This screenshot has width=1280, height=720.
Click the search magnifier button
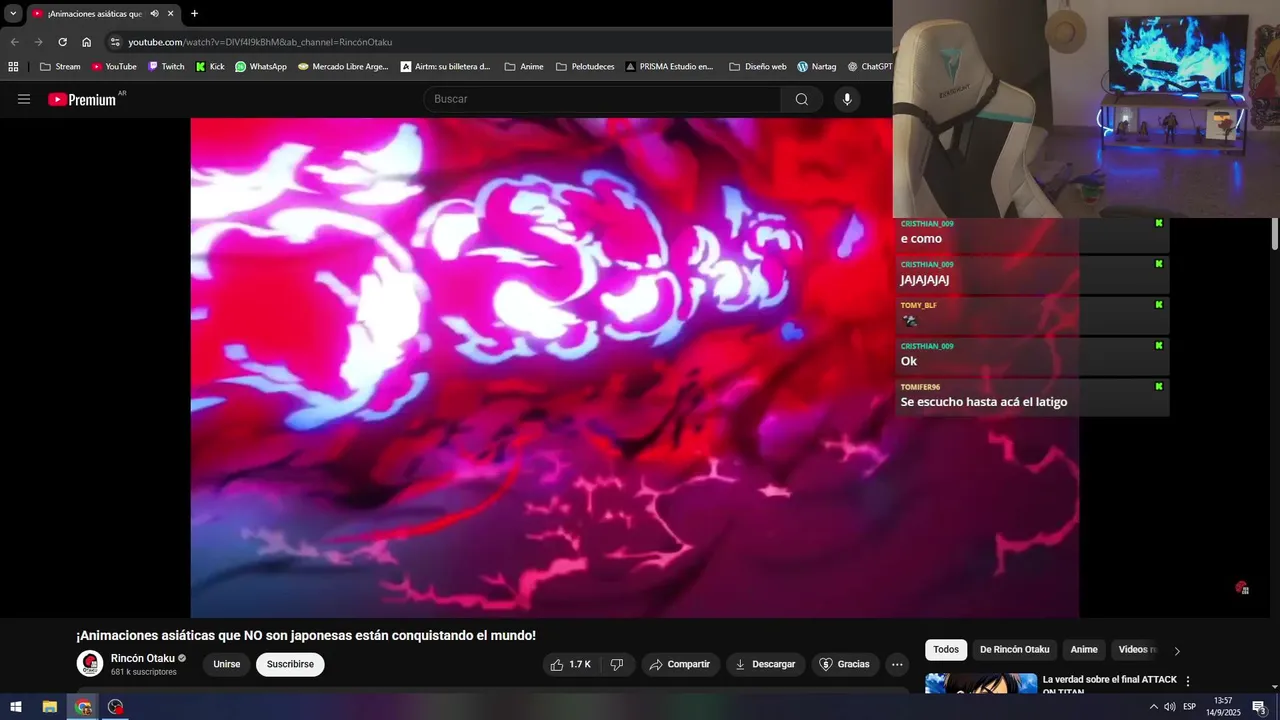point(801,99)
